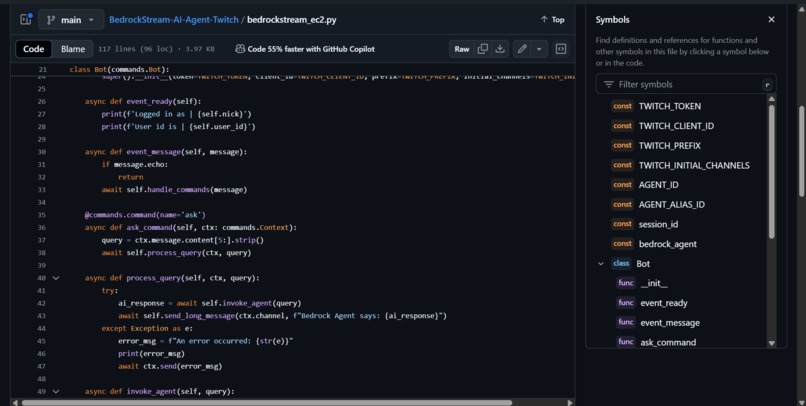
Task: Copy raw file contents icon
Action: pyautogui.click(x=483, y=49)
